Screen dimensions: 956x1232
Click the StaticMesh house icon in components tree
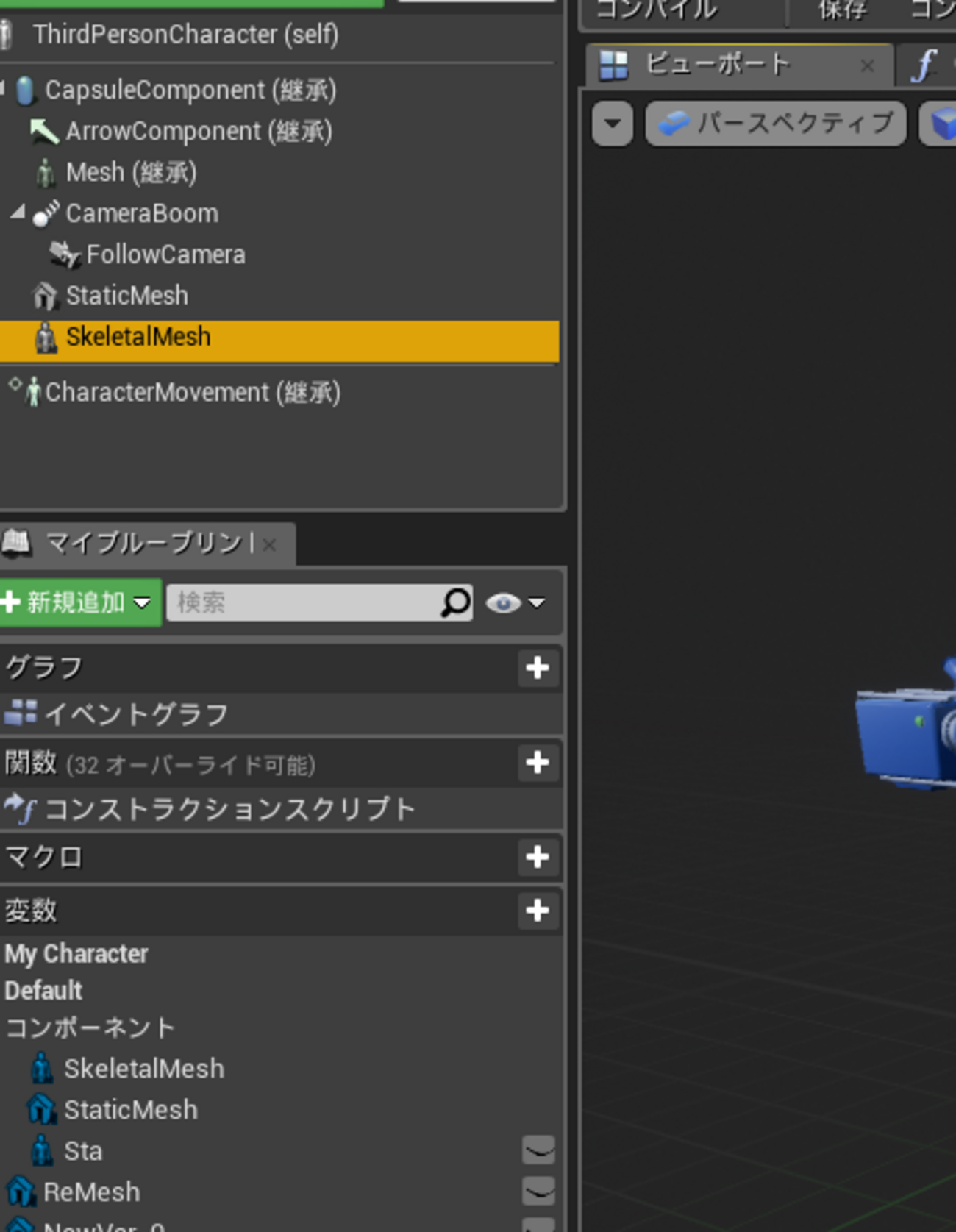[x=46, y=296]
